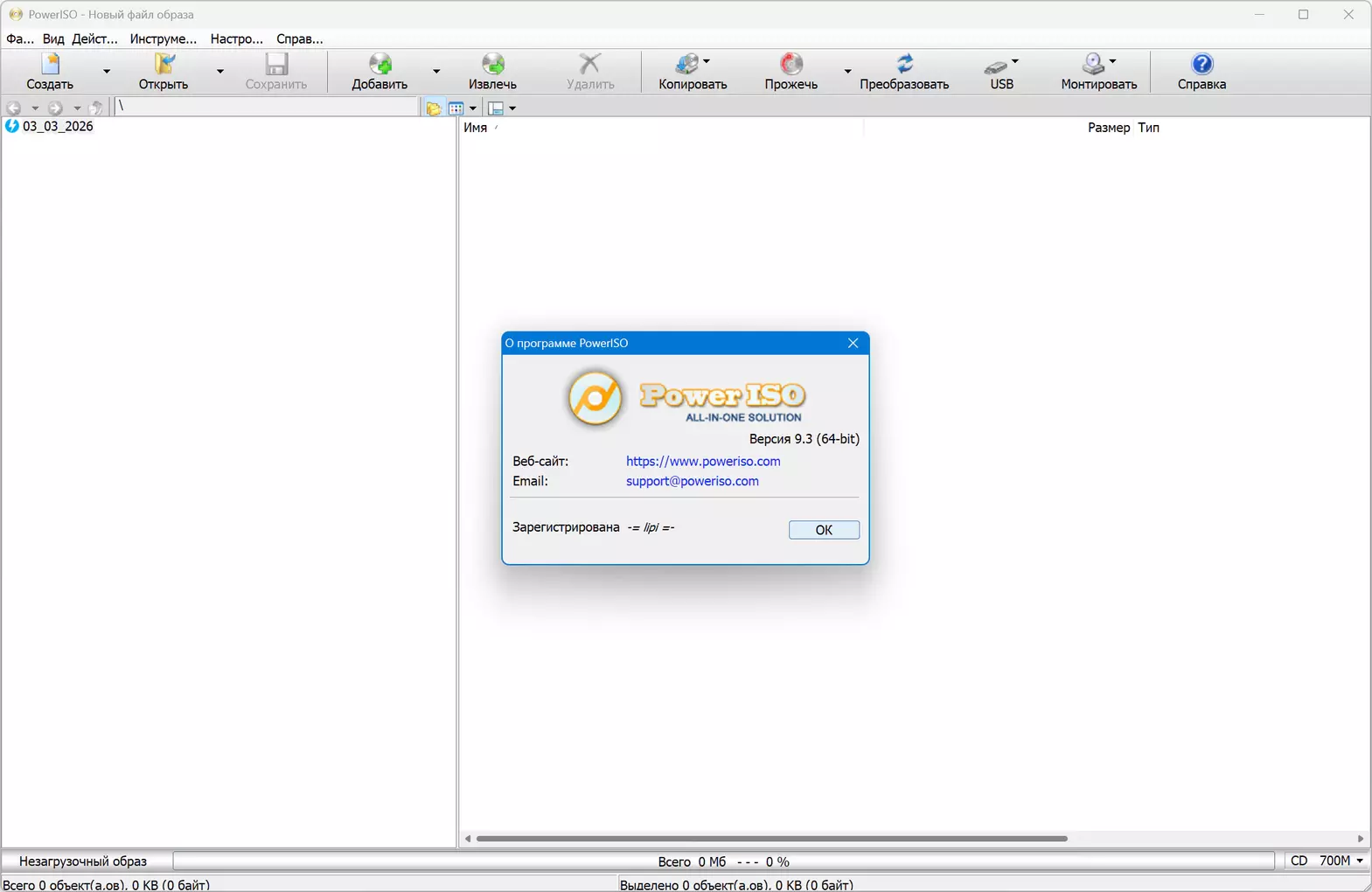Minimize the PowerISO window

click(1259, 15)
